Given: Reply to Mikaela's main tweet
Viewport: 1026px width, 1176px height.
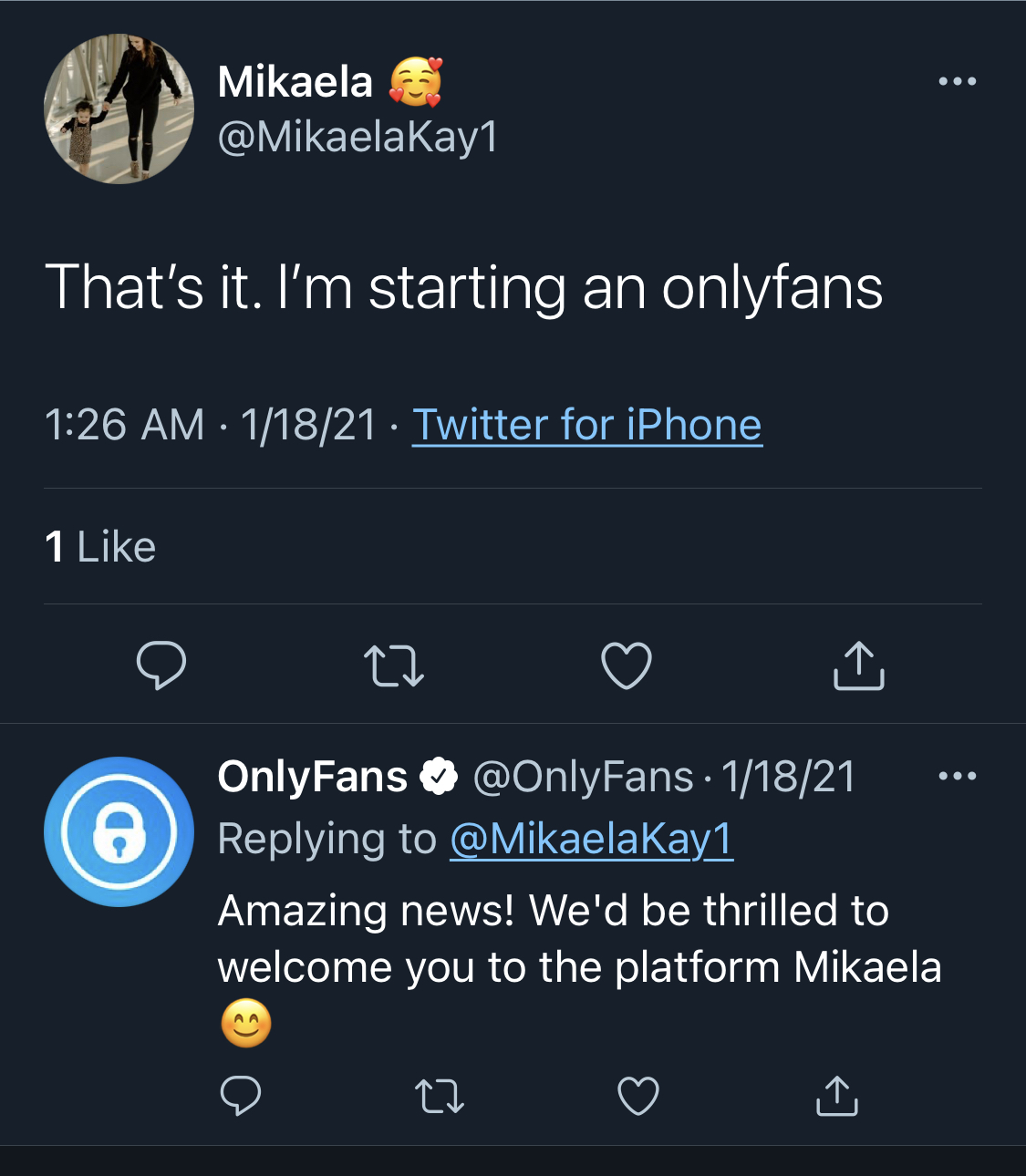Looking at the screenshot, I should click(x=161, y=665).
